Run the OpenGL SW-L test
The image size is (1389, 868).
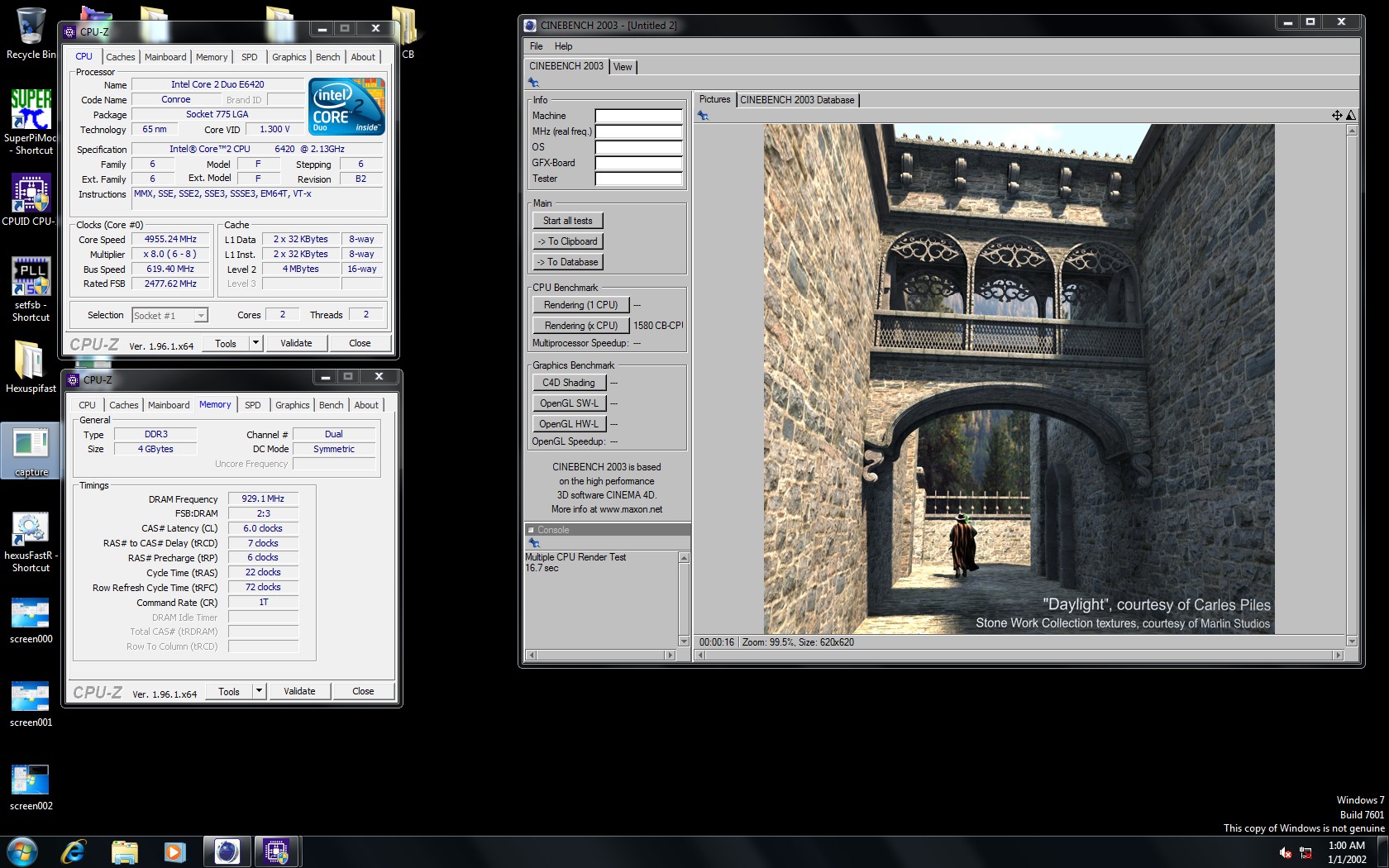click(x=569, y=403)
